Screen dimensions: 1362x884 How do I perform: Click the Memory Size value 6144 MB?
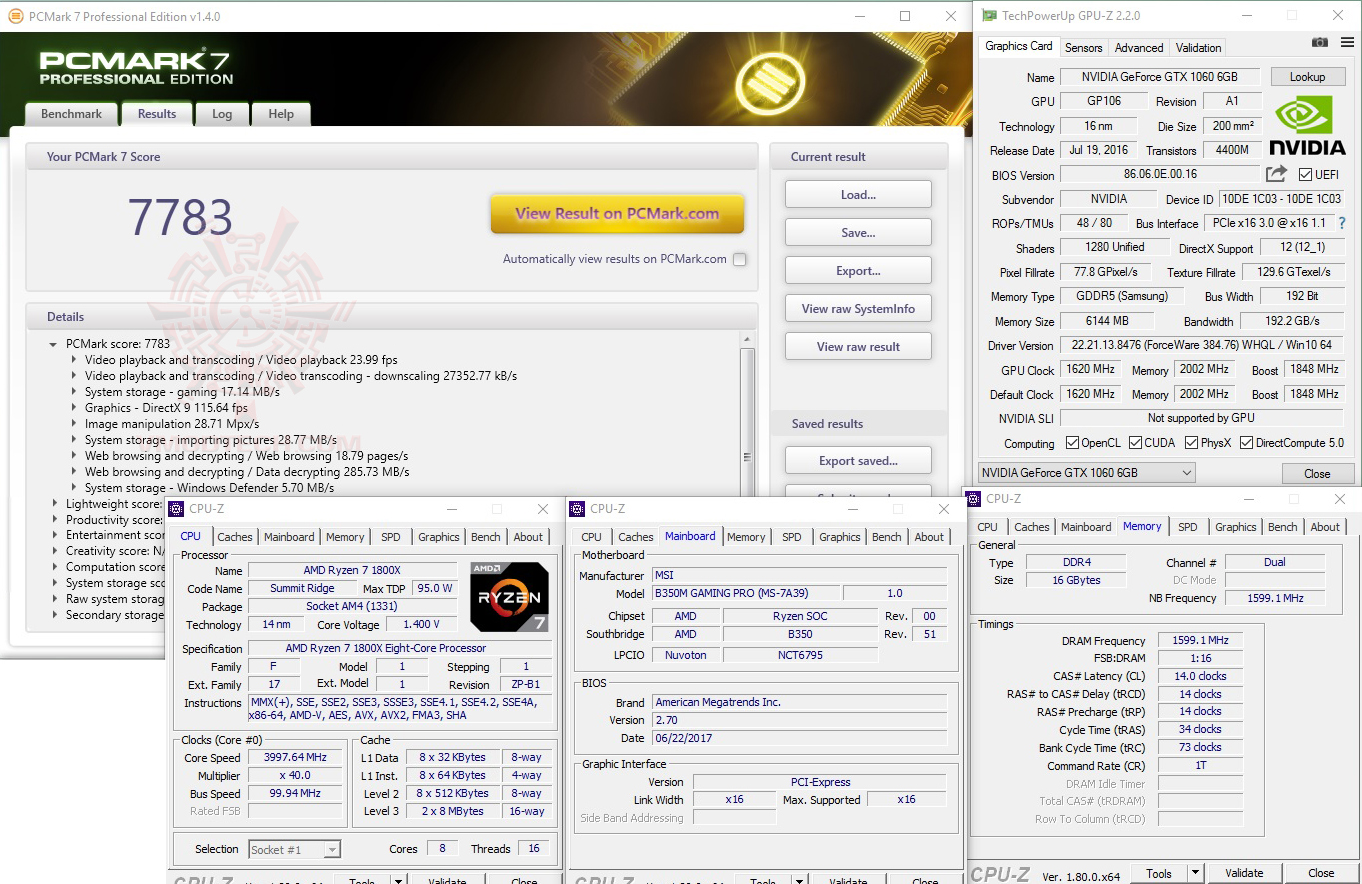click(x=1107, y=322)
